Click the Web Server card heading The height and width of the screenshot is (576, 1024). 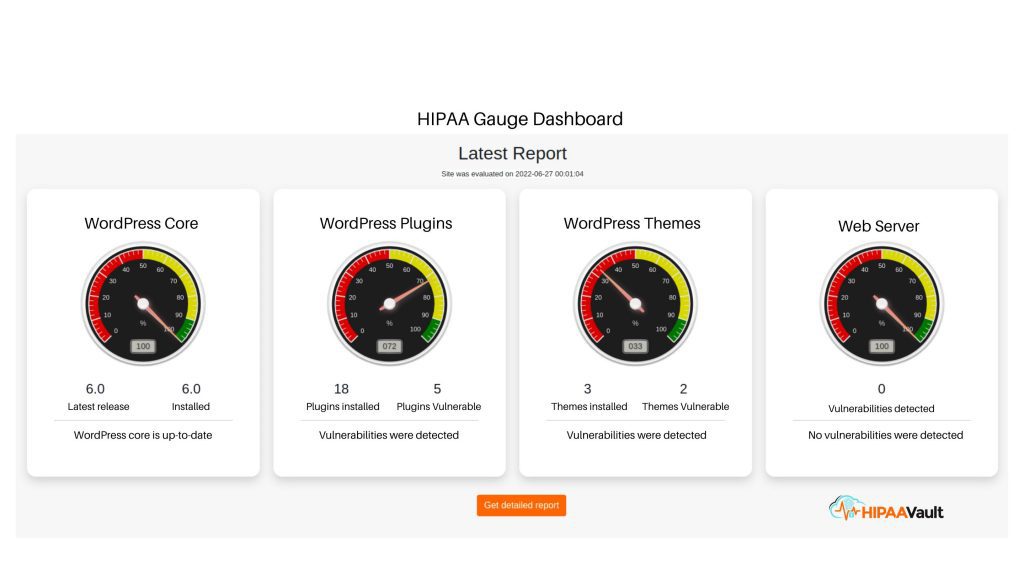pos(879,226)
